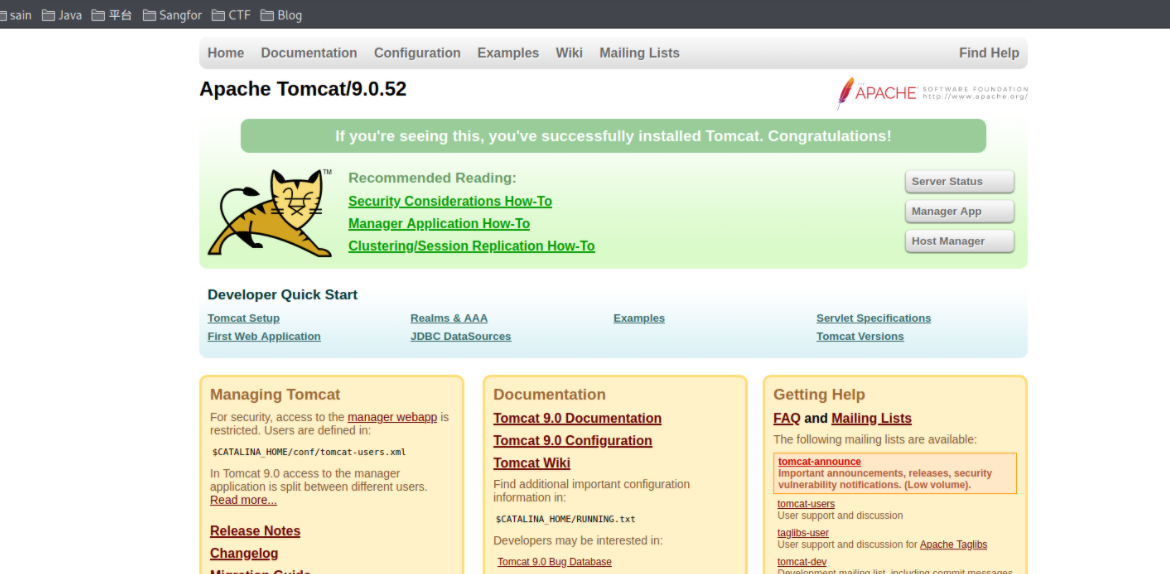Click the Developer Quick Start heading
The width and height of the screenshot is (1170, 574).
[x=282, y=295]
